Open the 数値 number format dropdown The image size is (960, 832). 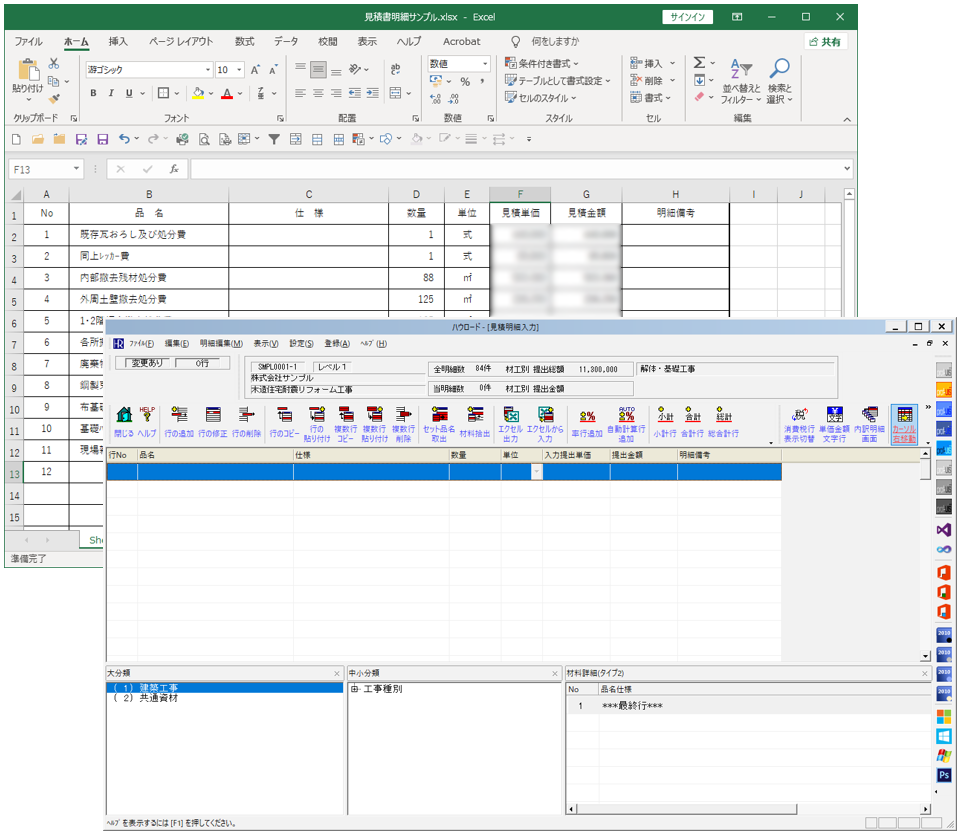(485, 63)
